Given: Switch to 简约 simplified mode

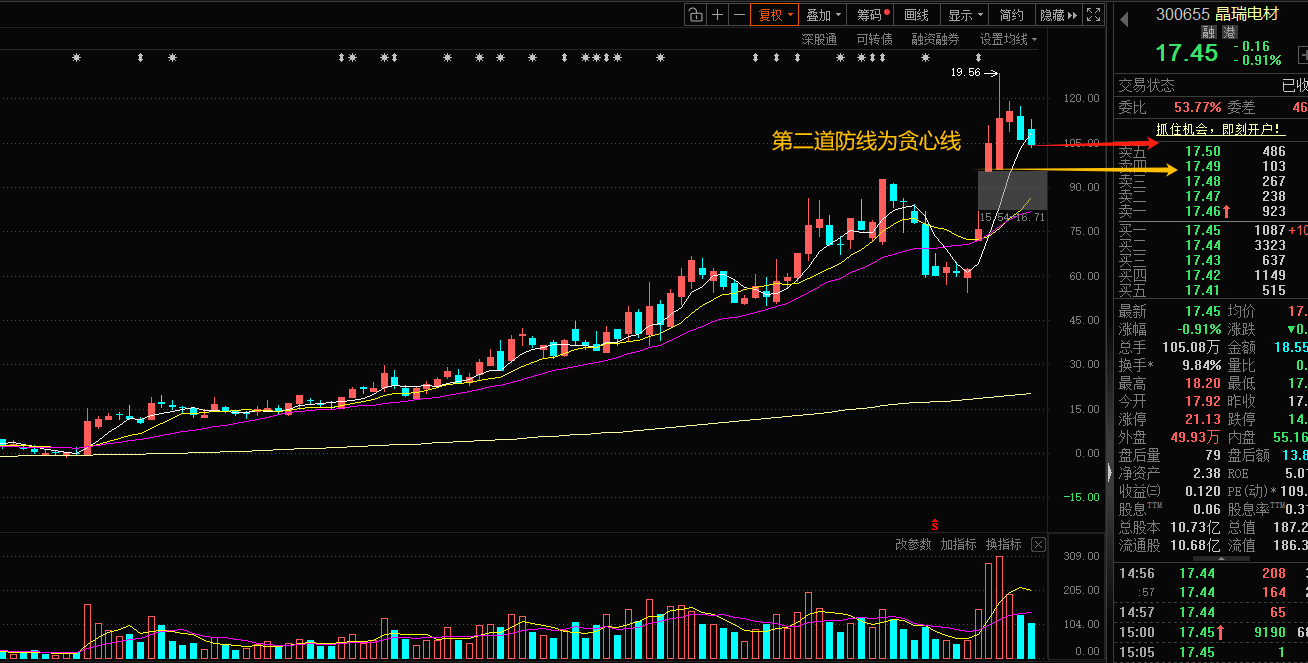Looking at the screenshot, I should 1012,15.
